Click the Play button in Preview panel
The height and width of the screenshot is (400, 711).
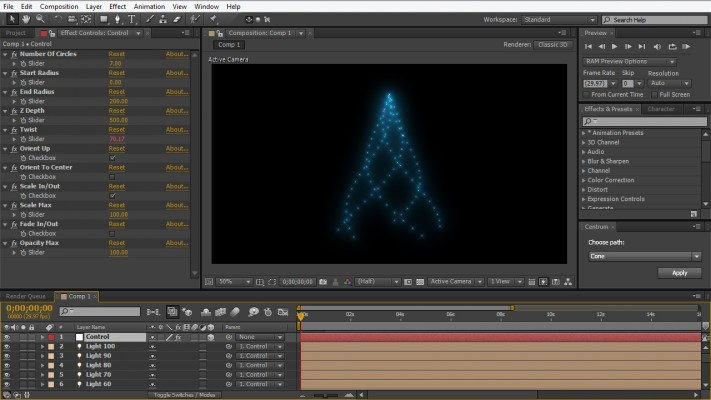click(615, 46)
